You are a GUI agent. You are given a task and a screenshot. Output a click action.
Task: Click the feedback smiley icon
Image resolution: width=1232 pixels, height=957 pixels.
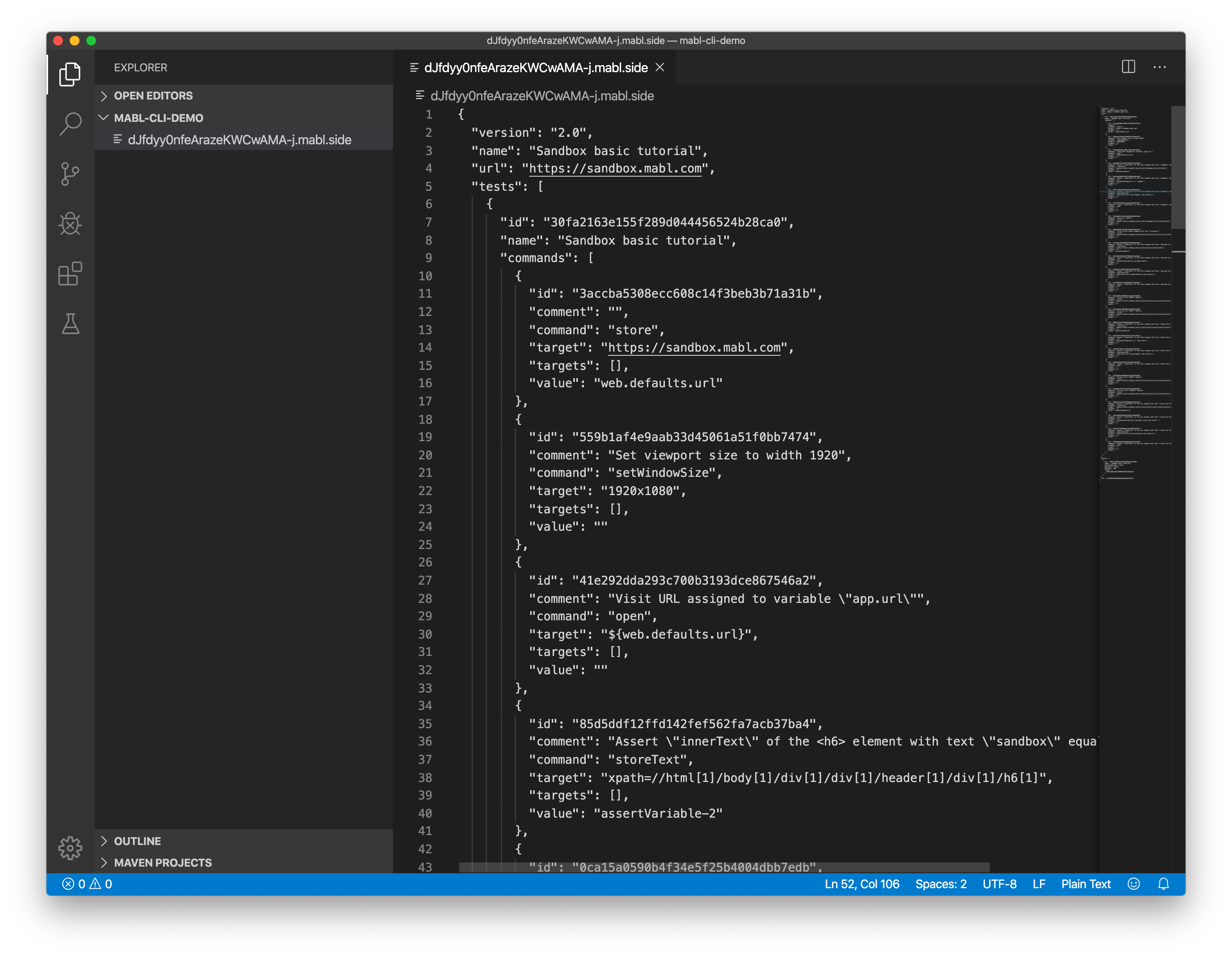[x=1134, y=884]
